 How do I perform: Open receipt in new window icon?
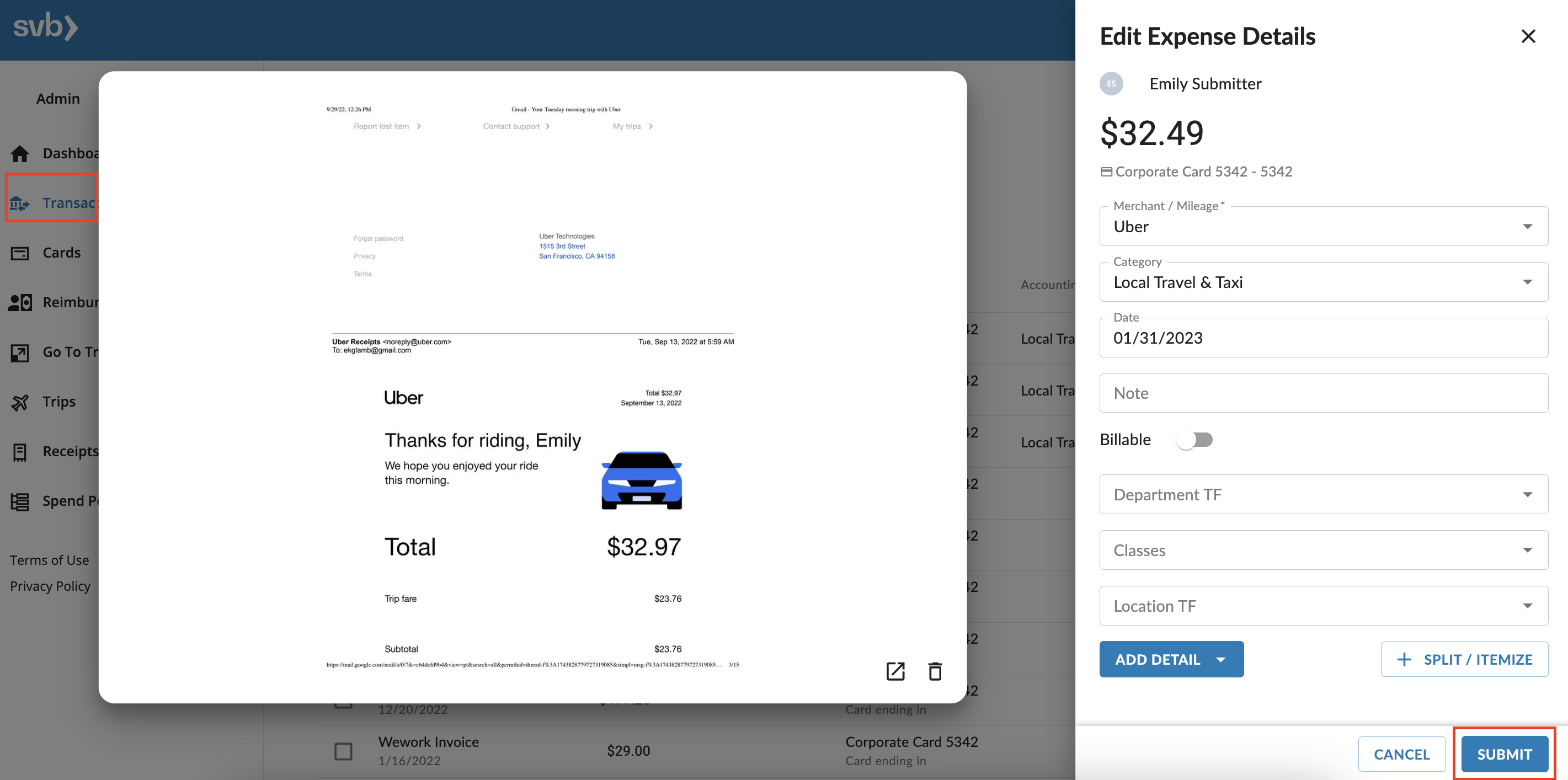click(x=895, y=671)
